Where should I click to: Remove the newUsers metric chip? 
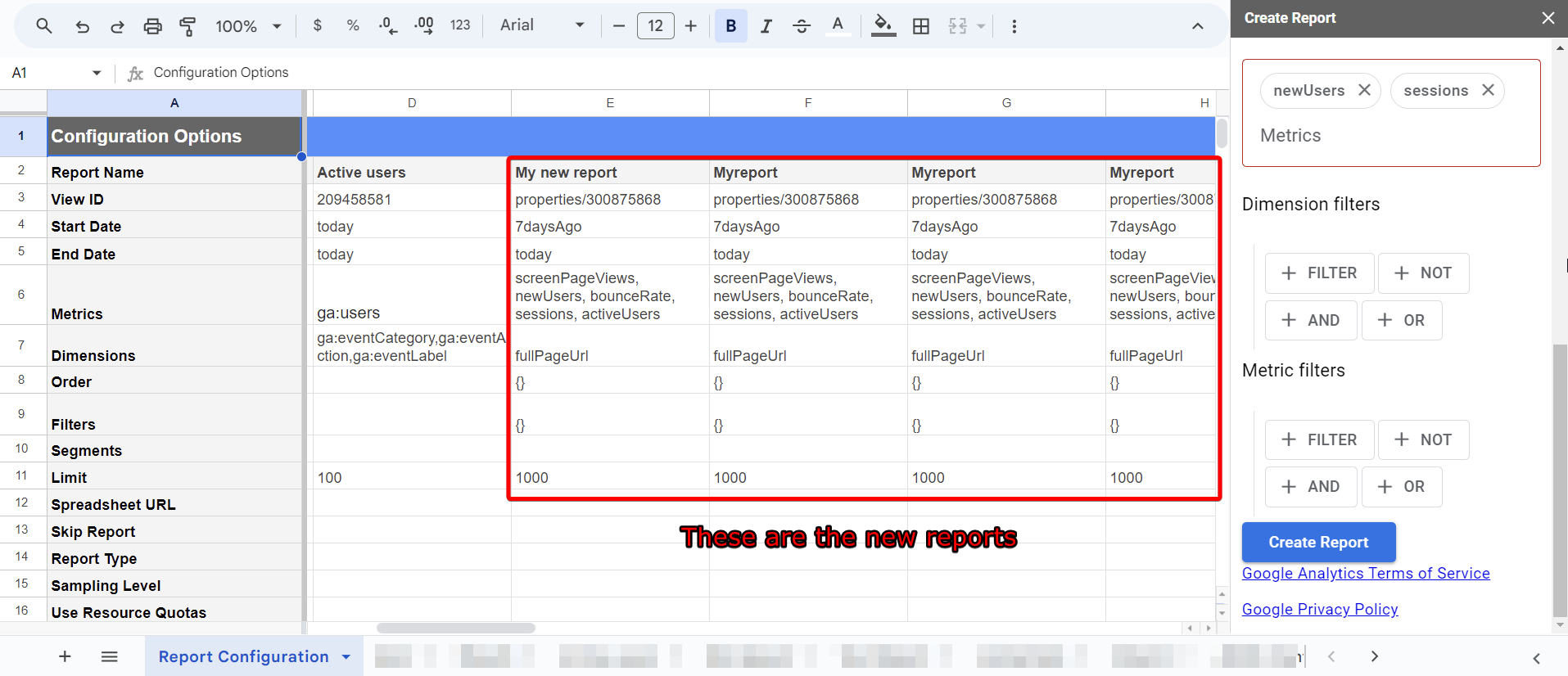pos(1364,90)
